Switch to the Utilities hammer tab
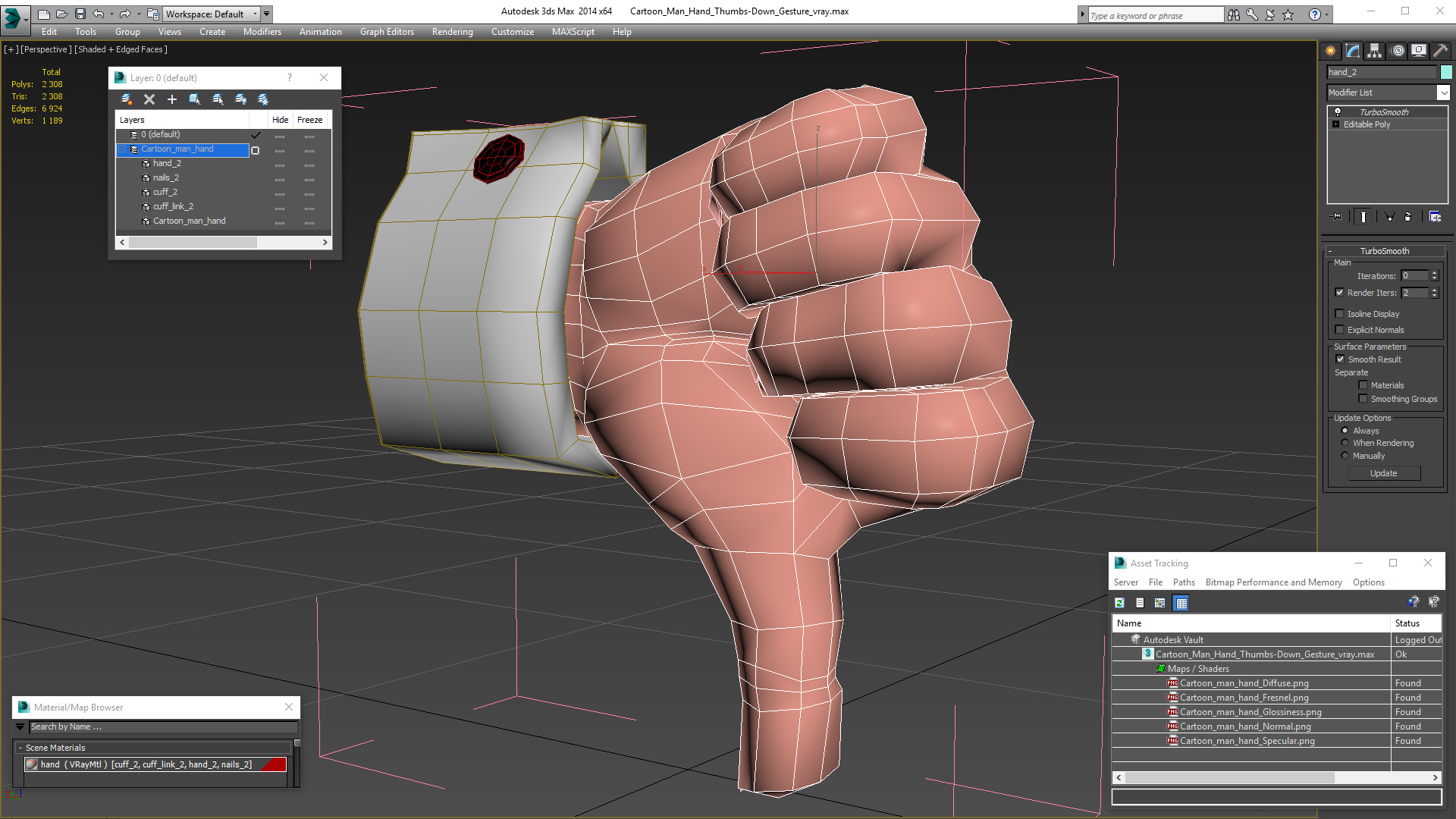1456x819 pixels. click(1439, 51)
